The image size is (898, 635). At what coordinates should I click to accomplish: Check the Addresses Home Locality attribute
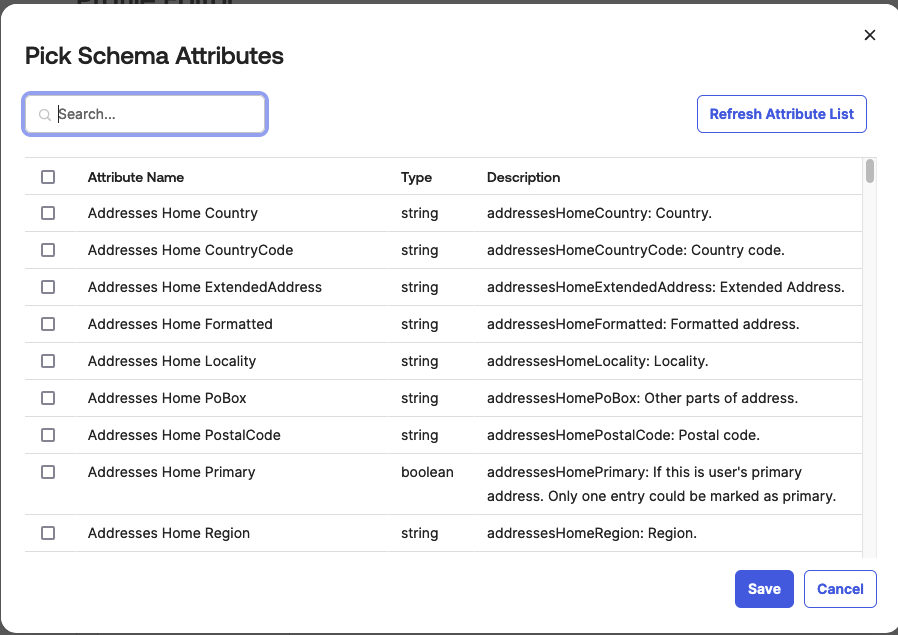pyautogui.click(x=47, y=361)
